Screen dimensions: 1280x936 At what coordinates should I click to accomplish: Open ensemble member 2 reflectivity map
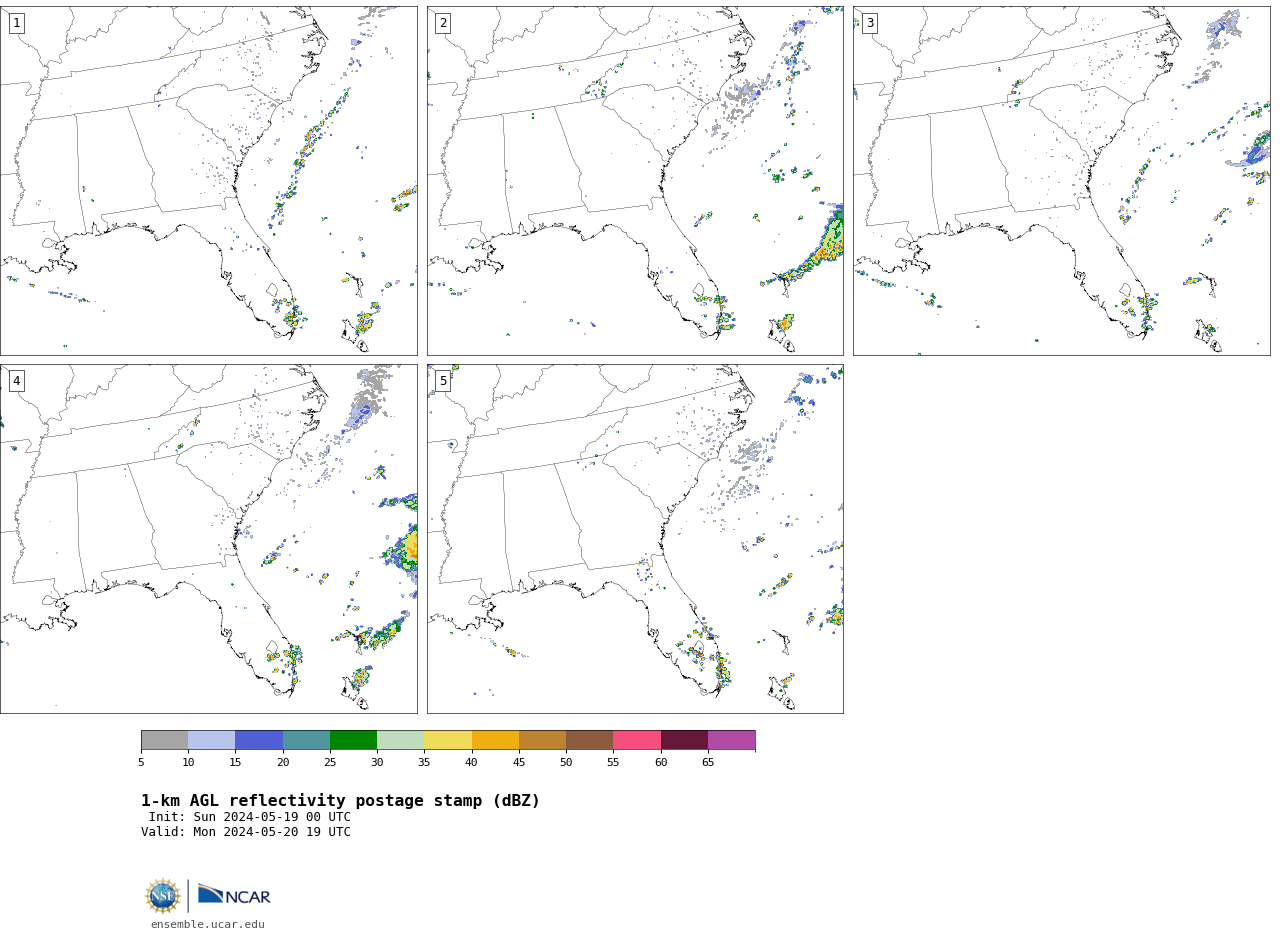coord(635,181)
